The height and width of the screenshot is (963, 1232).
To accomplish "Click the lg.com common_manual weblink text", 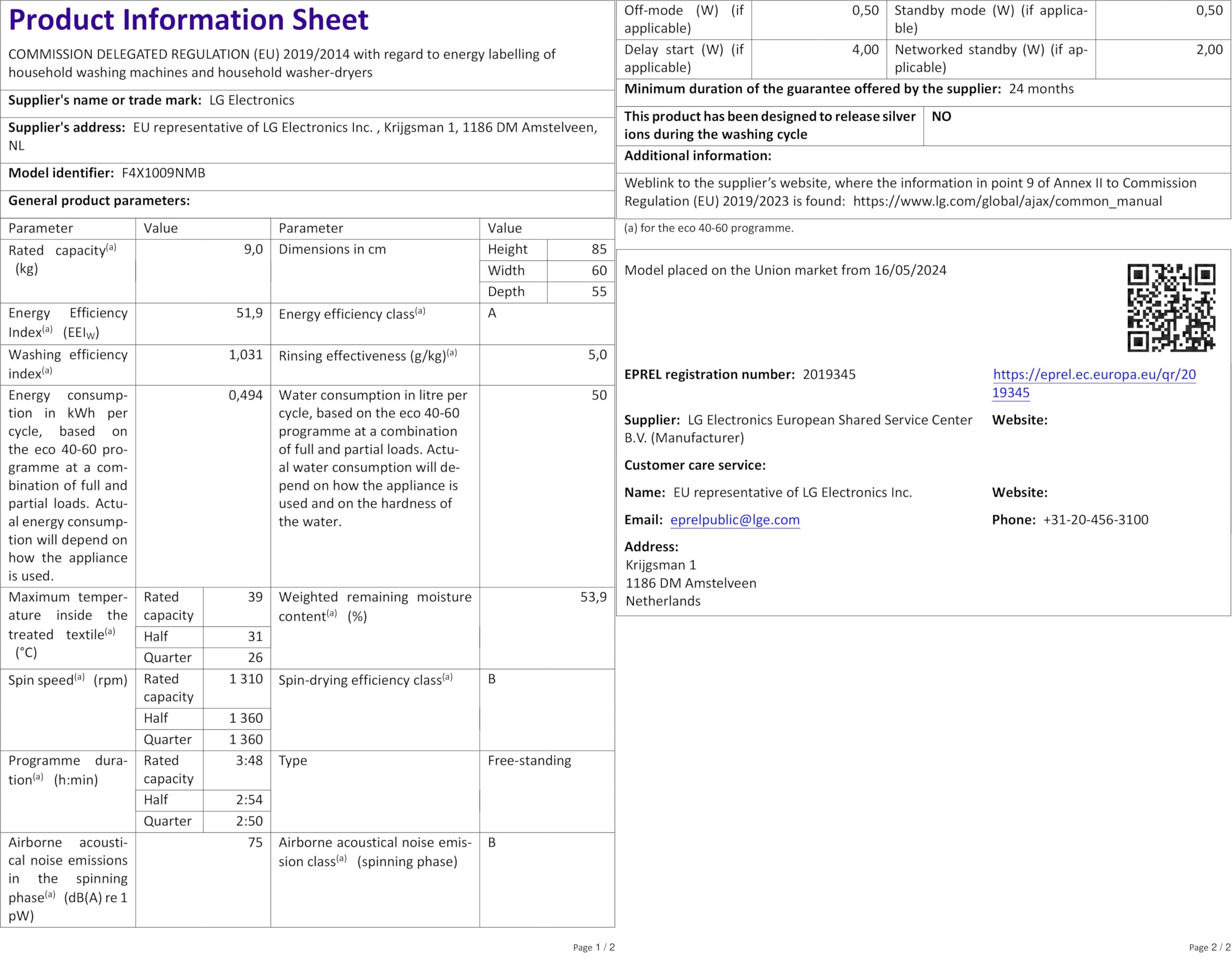I will [x=1007, y=201].
